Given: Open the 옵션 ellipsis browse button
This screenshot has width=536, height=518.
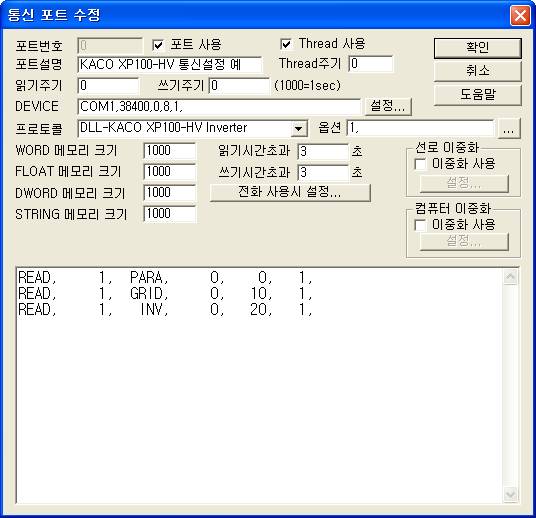Looking at the screenshot, I should (x=509, y=129).
